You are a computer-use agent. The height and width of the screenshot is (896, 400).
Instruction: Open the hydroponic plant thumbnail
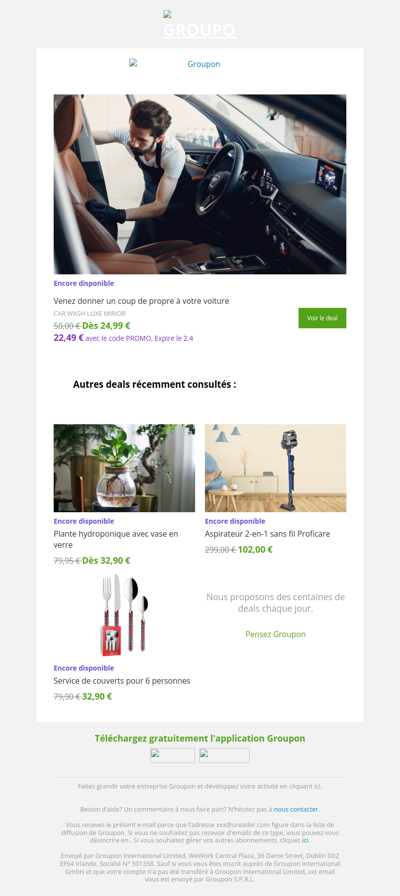tap(124, 467)
